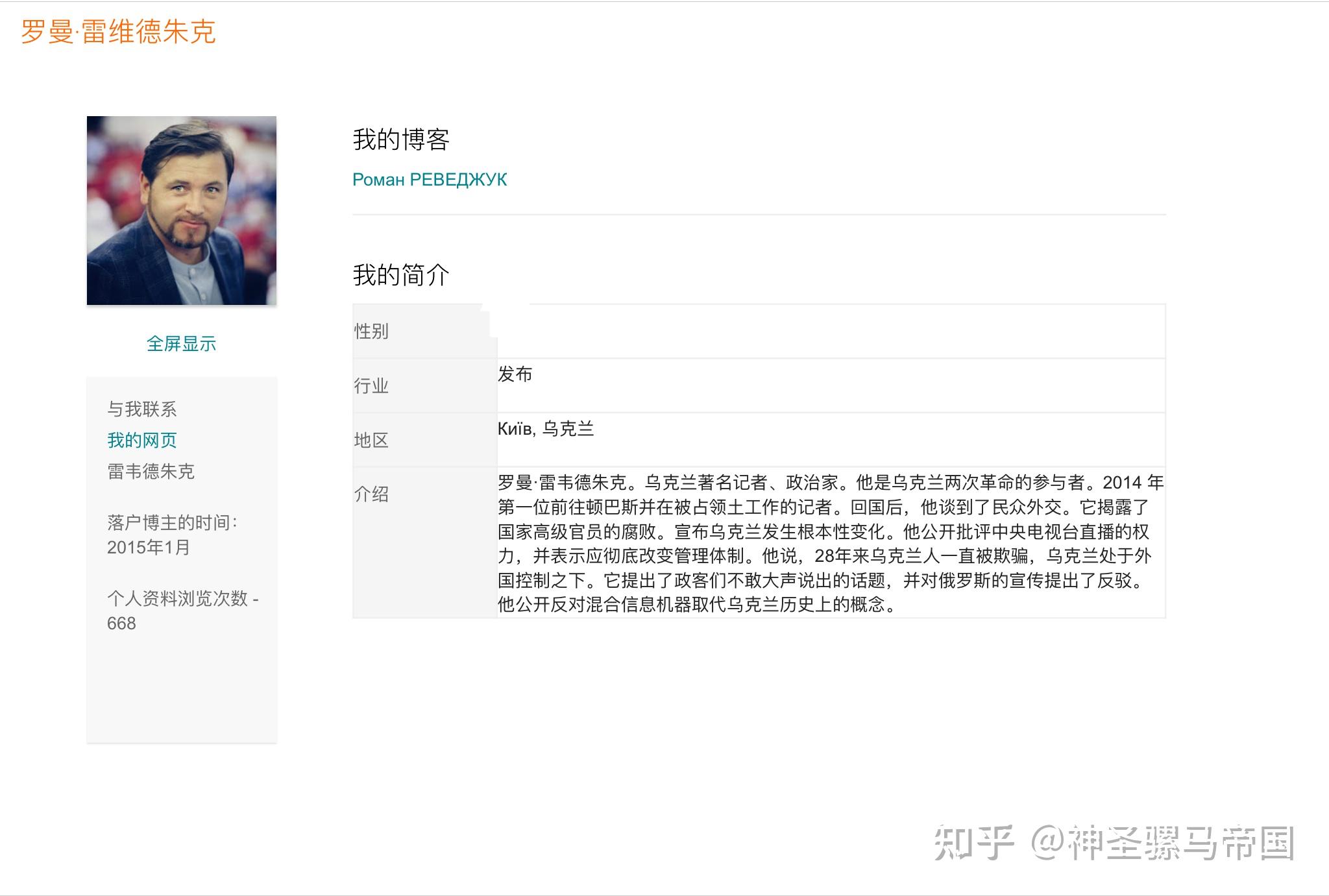Select the 行业 row label
Image resolution: width=1329 pixels, height=896 pixels.
coord(371,386)
